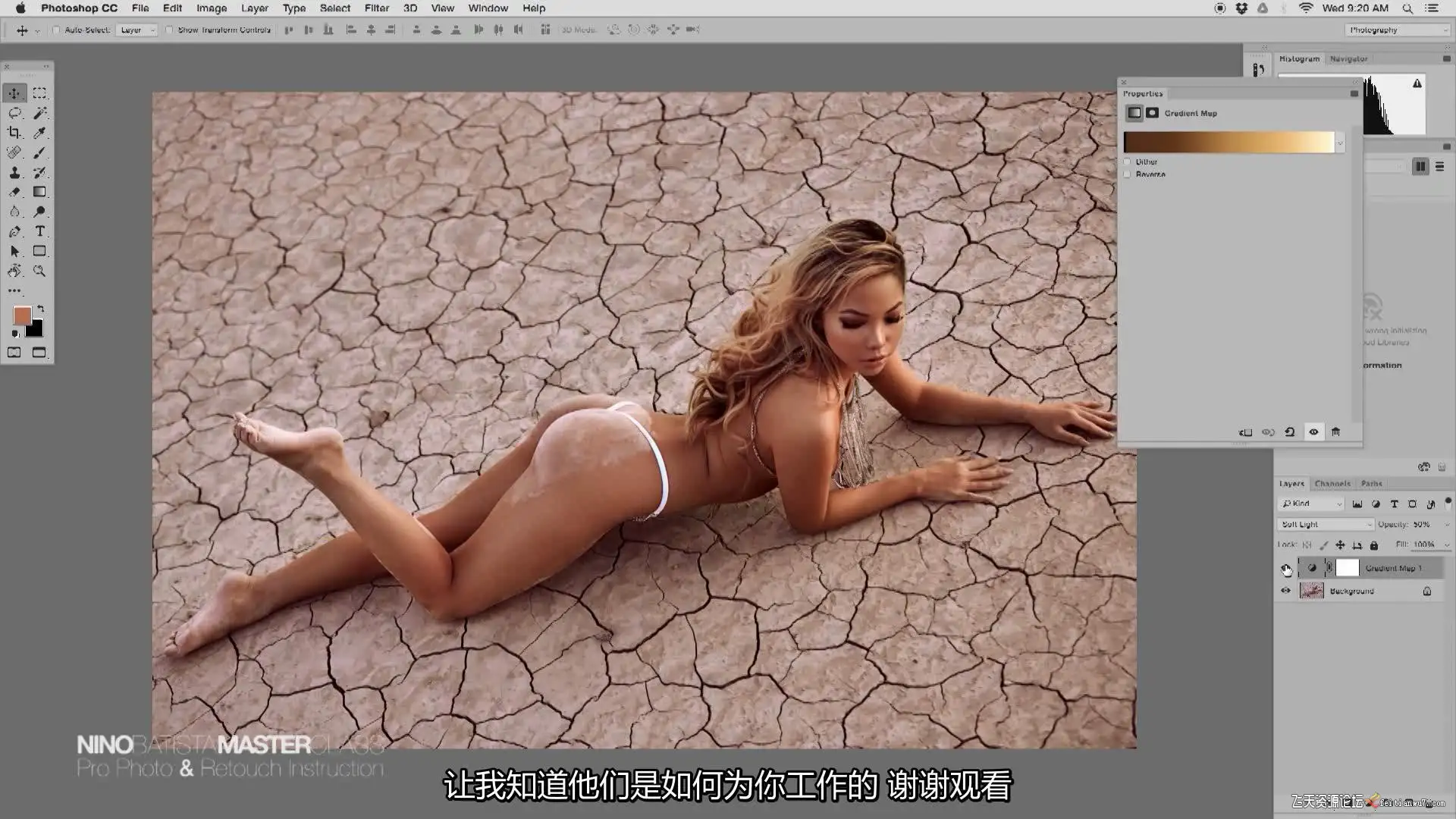This screenshot has width=1456, height=819.
Task: Select the Gradient Map 1 layer mask thumbnail
Action: pyautogui.click(x=1348, y=568)
